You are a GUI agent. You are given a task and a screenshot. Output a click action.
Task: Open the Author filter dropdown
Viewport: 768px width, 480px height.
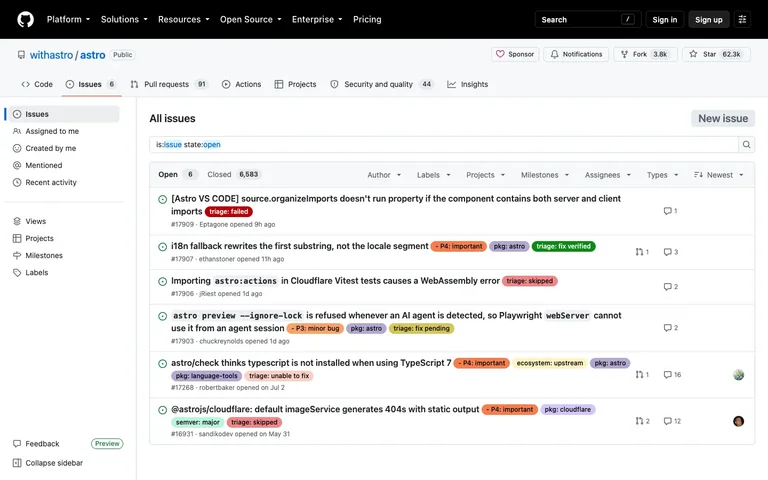[x=384, y=175]
